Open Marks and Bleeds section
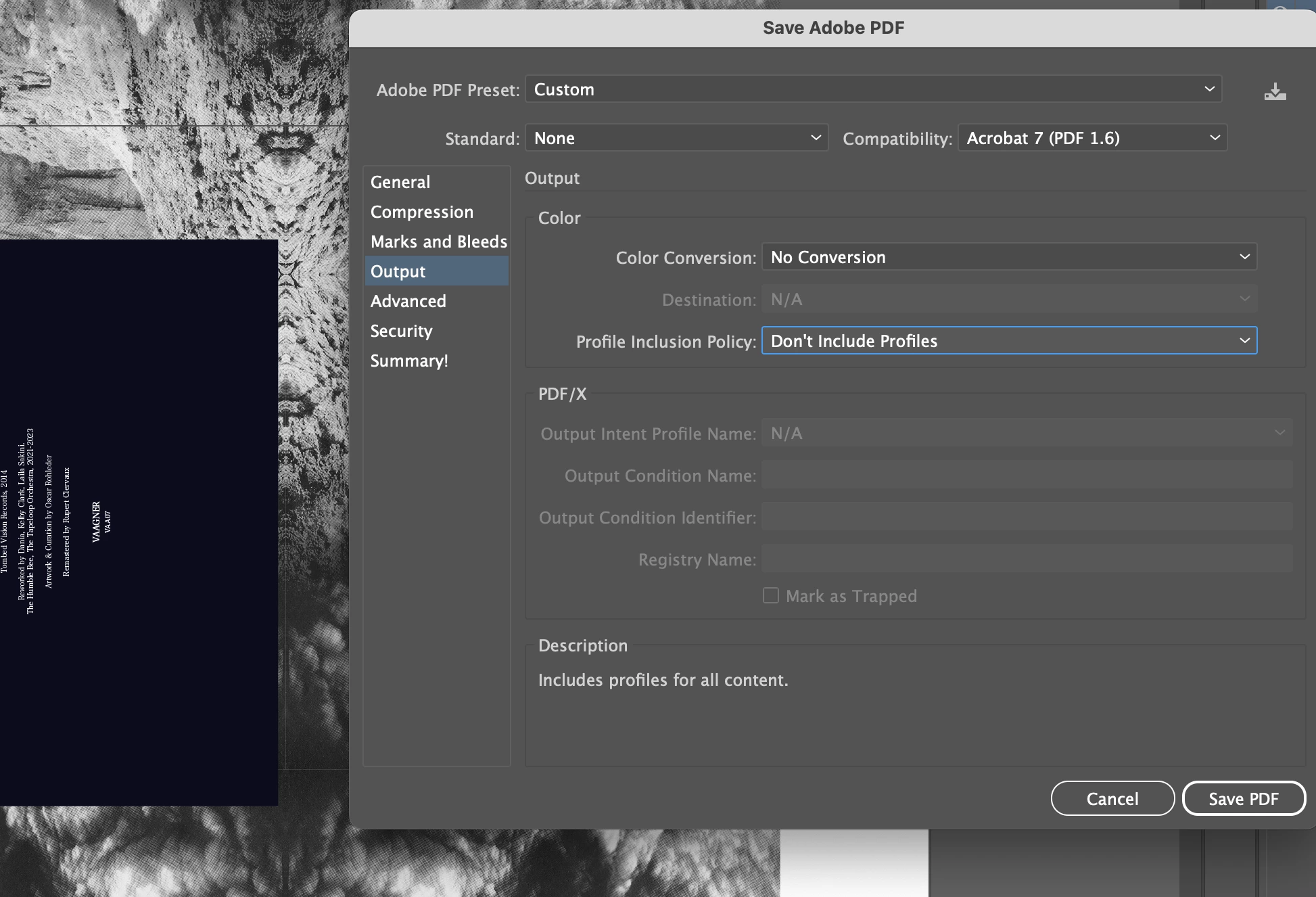The image size is (1316, 897). [438, 241]
